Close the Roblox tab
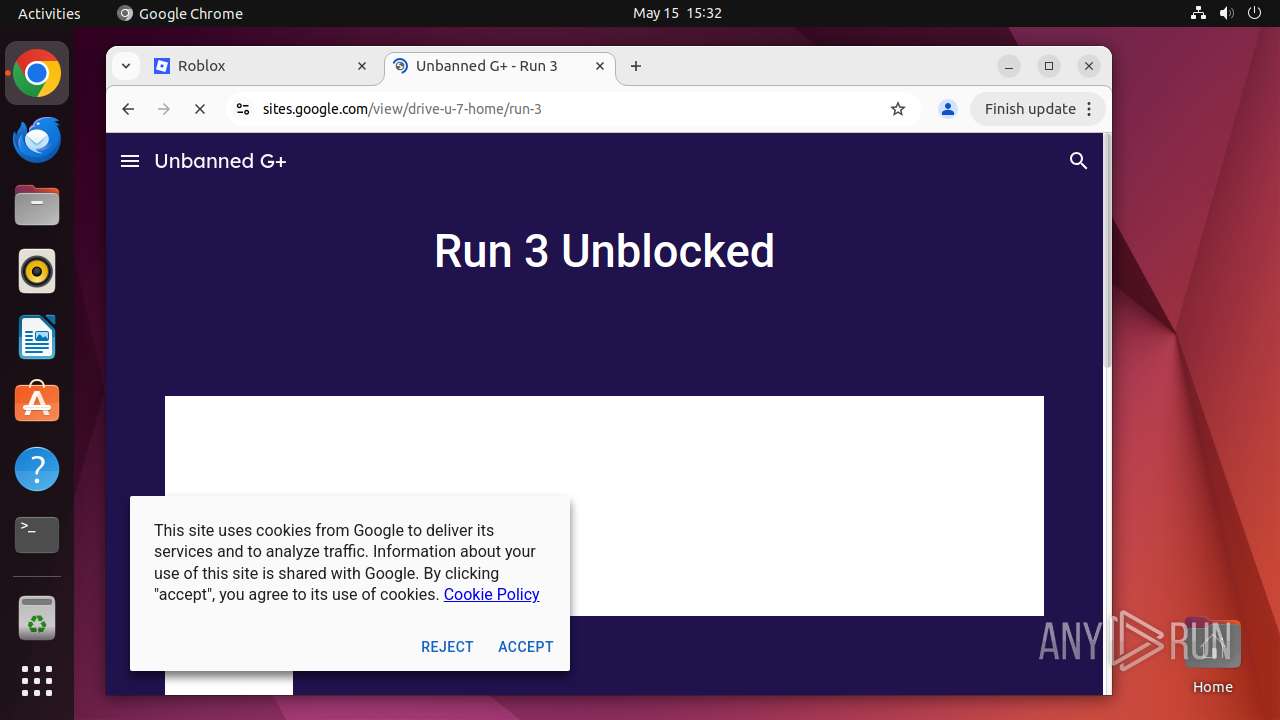The image size is (1280, 720). [x=362, y=66]
